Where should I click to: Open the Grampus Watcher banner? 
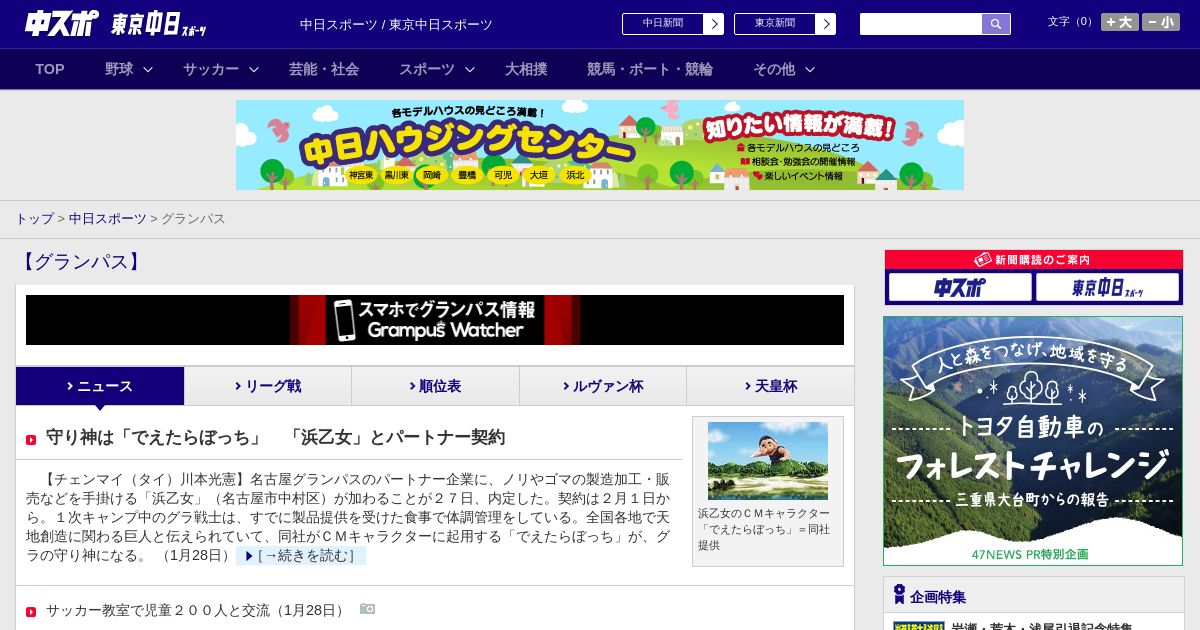[x=435, y=320]
